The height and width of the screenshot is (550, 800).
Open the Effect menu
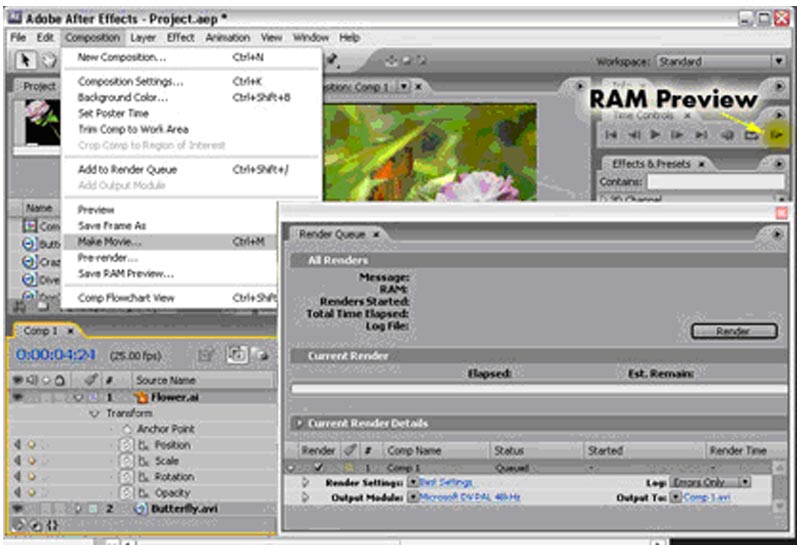pyautogui.click(x=181, y=38)
